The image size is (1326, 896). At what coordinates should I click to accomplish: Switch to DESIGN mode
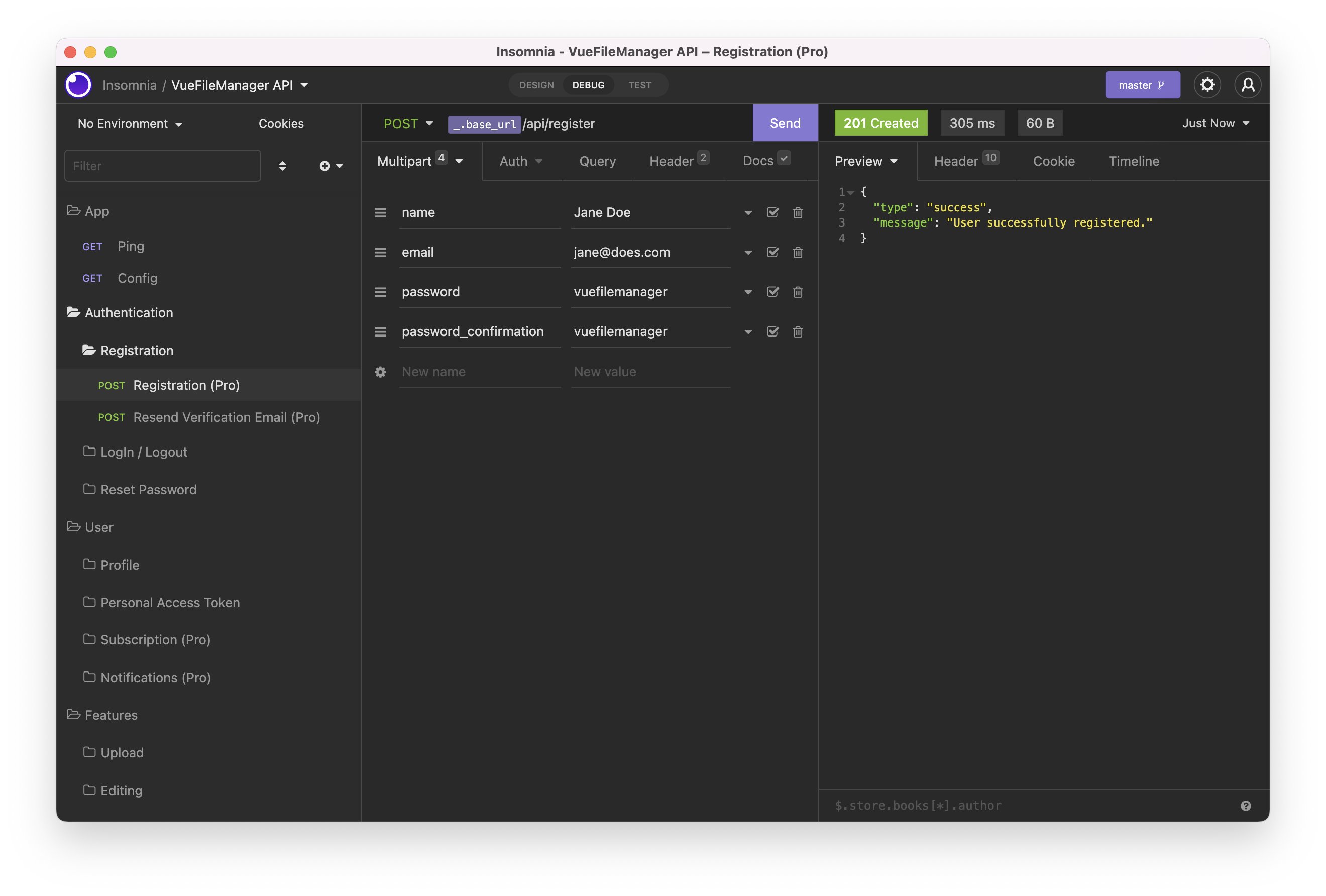point(536,84)
